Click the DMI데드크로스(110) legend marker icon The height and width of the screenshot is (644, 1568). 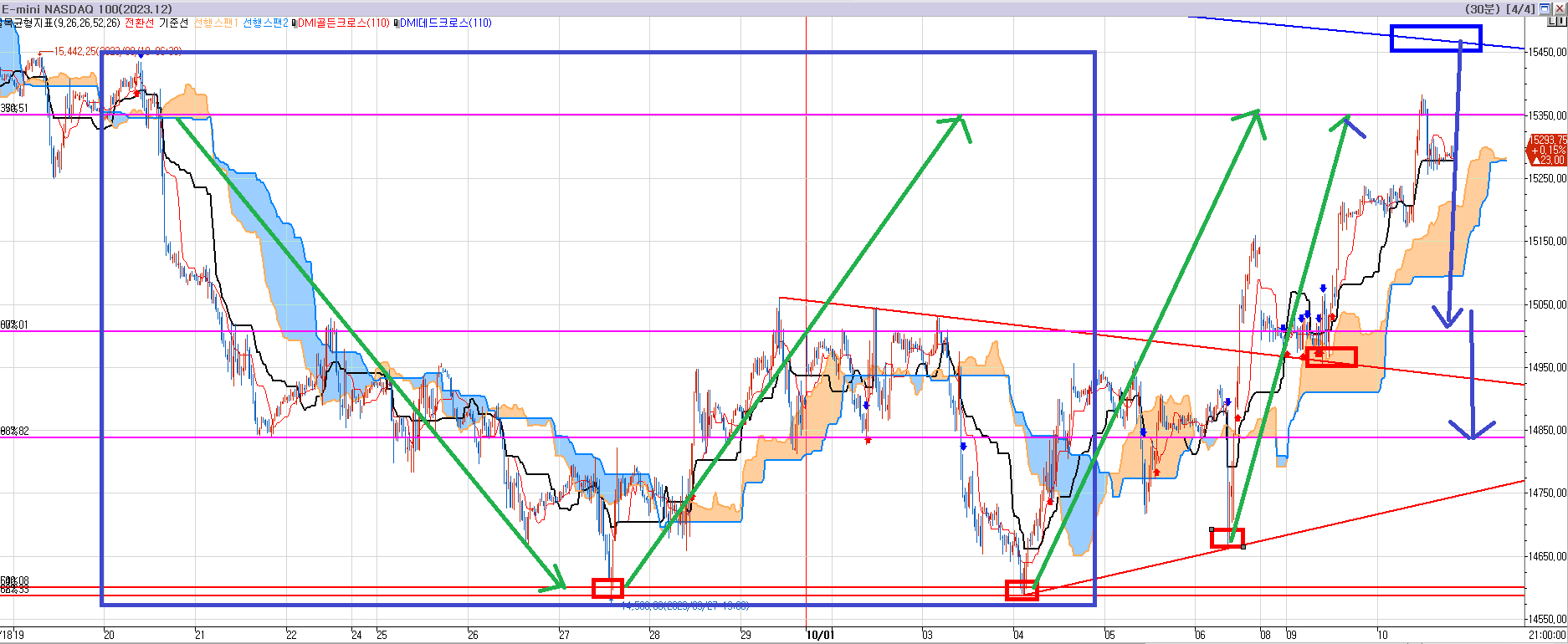click(x=397, y=23)
